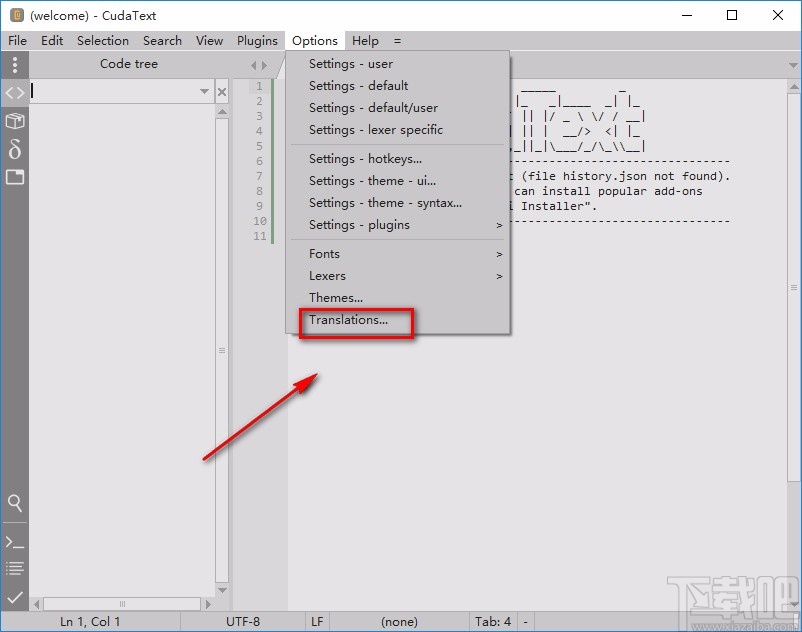Open the Plugins menu
Screen dimensions: 802x632
[257, 40]
